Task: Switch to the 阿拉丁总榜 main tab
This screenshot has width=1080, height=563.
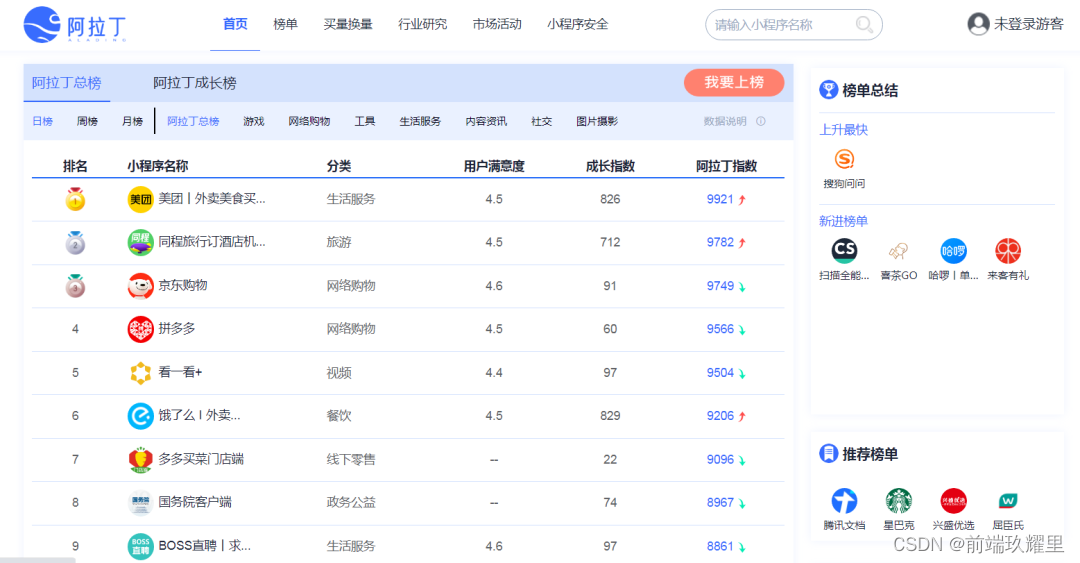Action: [x=67, y=83]
